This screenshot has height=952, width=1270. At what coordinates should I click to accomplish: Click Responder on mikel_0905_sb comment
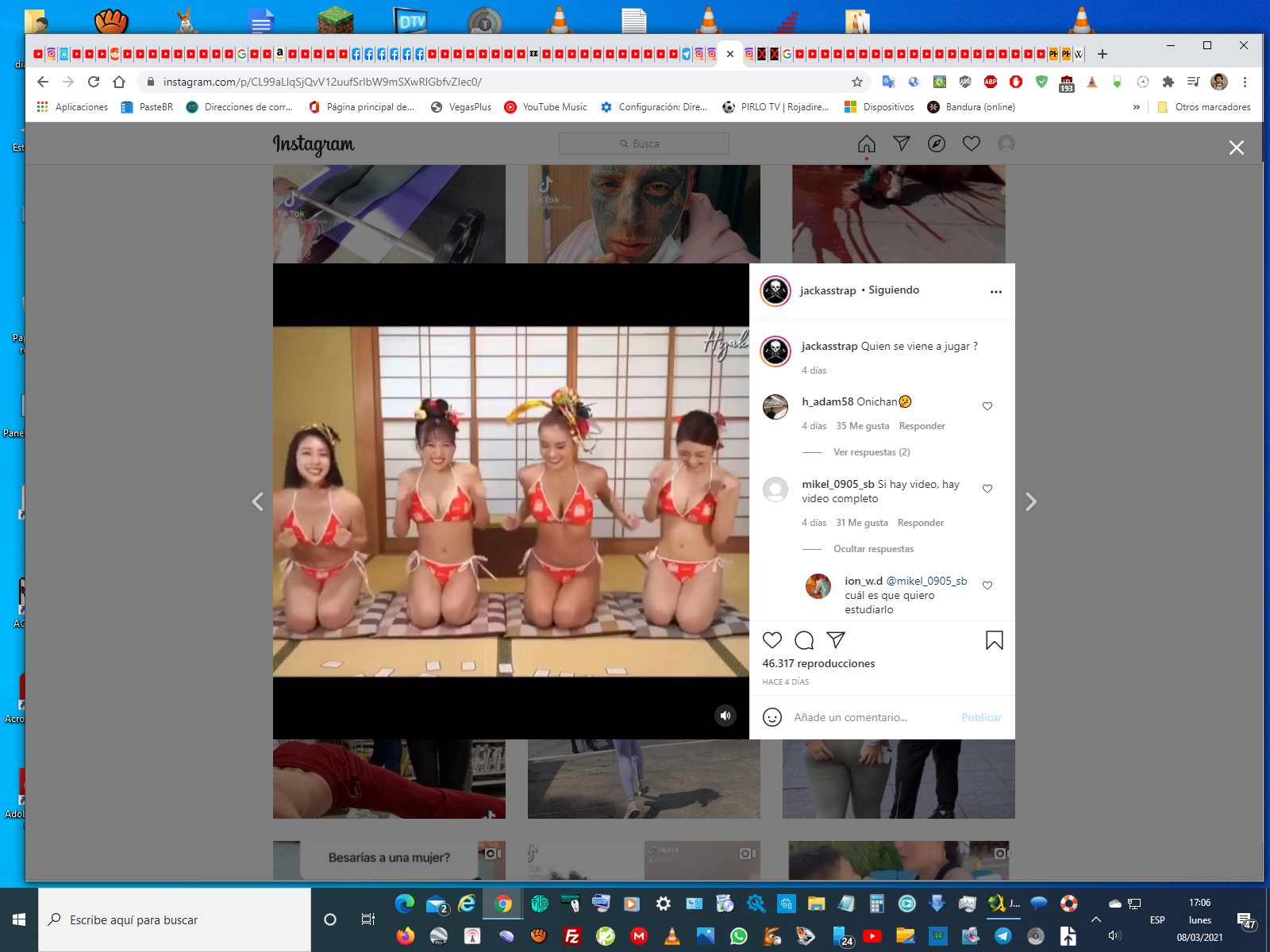point(920,523)
